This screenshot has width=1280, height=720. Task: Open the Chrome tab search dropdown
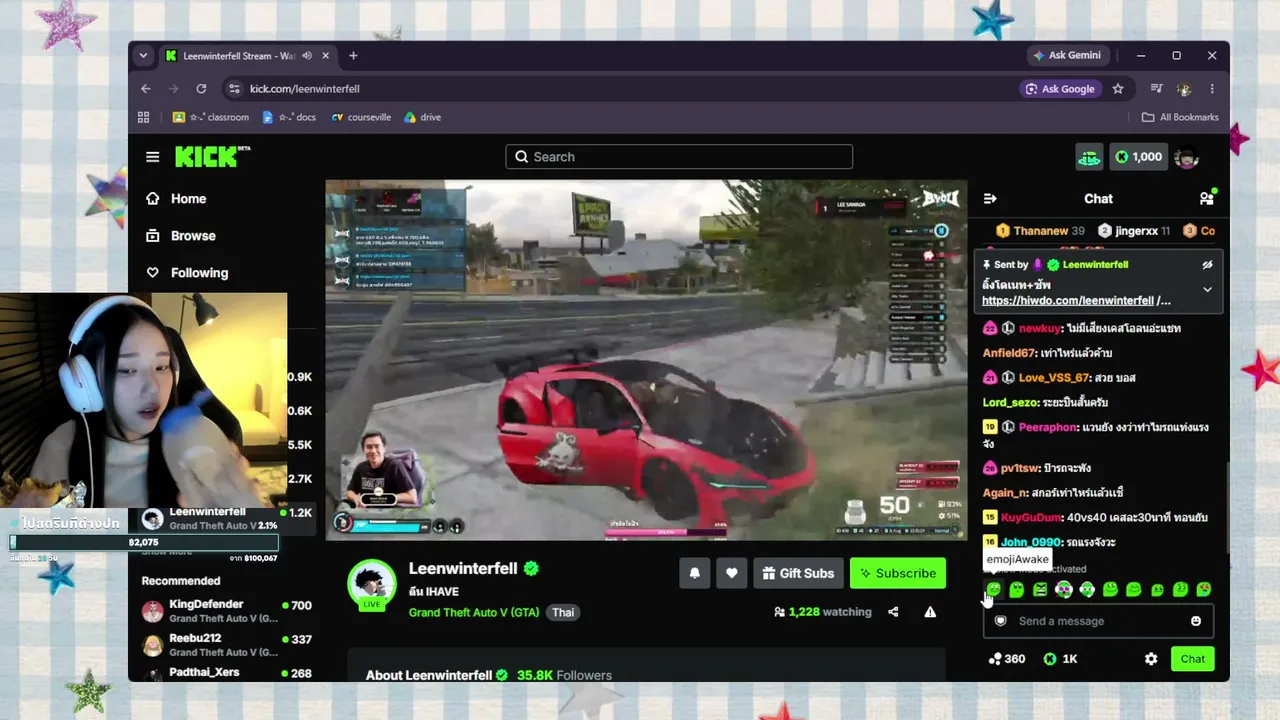coord(143,56)
